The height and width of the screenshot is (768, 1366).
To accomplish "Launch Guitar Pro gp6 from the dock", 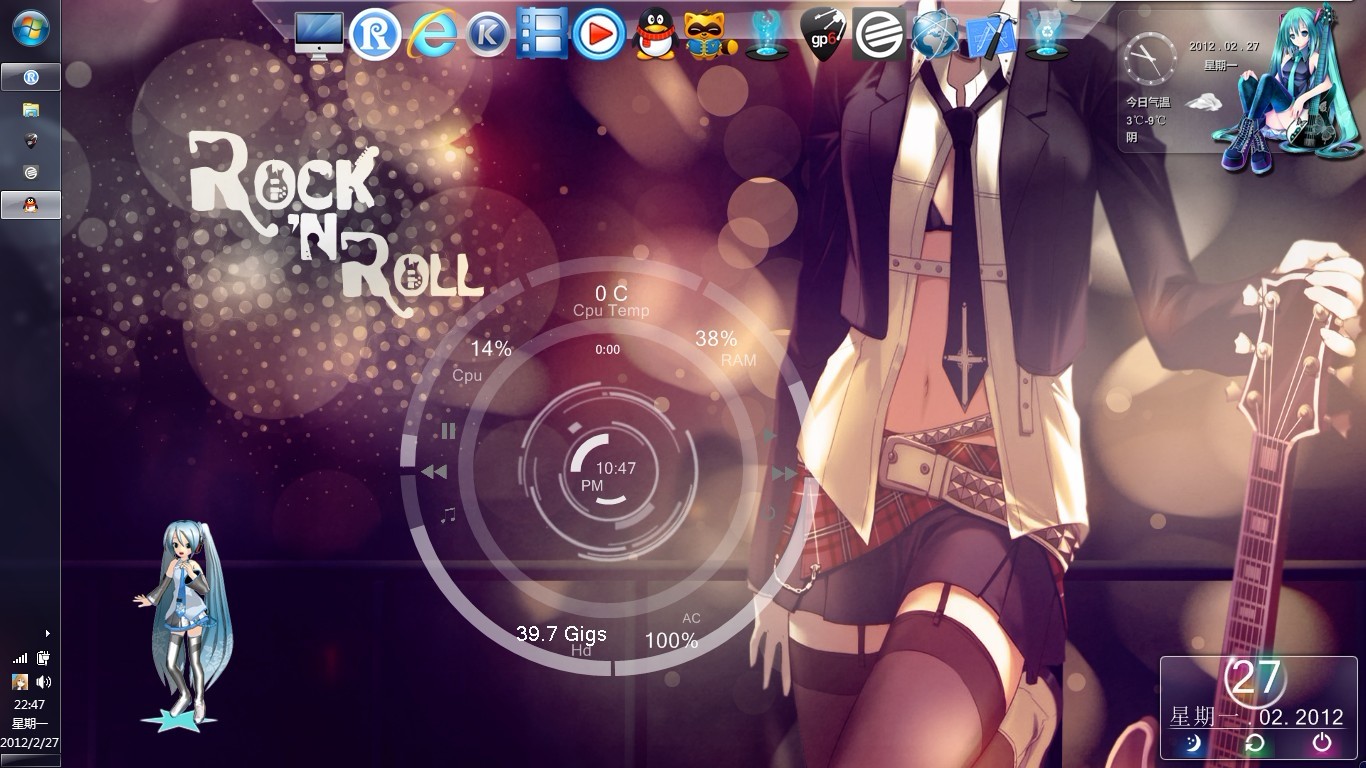I will [x=824, y=35].
